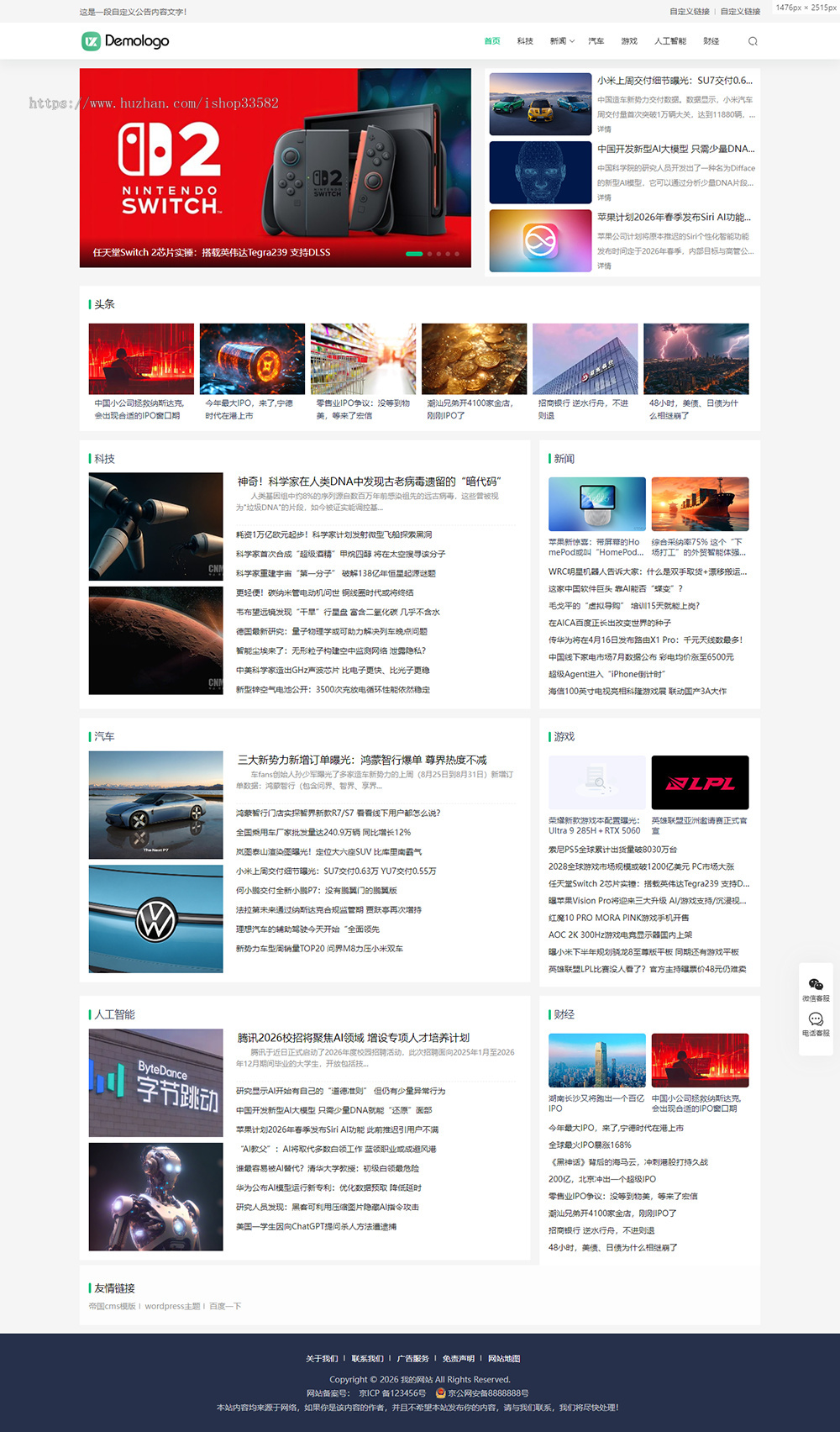Open the 科技 section Mars planet image
840x1432 pixels.
click(156, 640)
